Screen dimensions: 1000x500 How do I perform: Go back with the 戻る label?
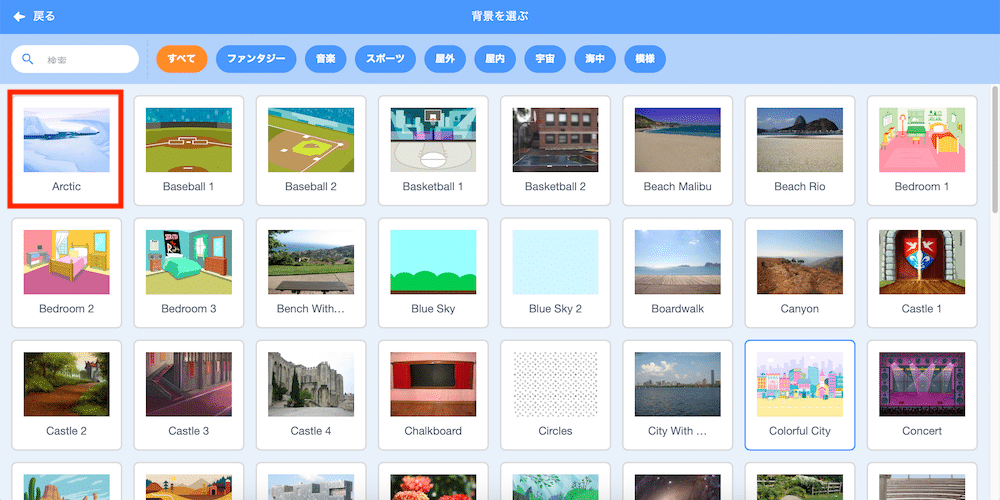click(44, 17)
